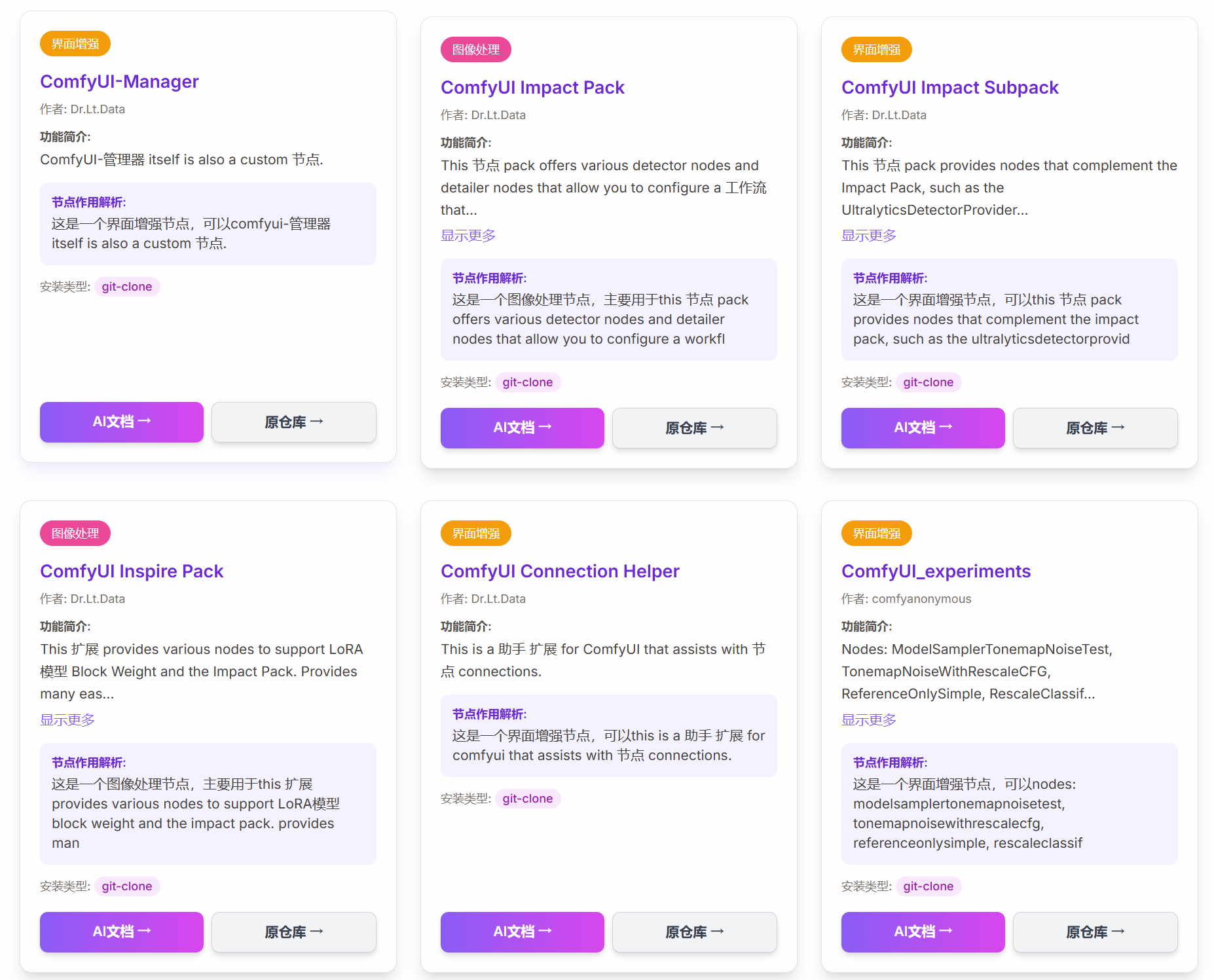The width and height of the screenshot is (1214, 980).
Task: Open AI文档 for ComfyUI-Manager
Action: point(122,422)
